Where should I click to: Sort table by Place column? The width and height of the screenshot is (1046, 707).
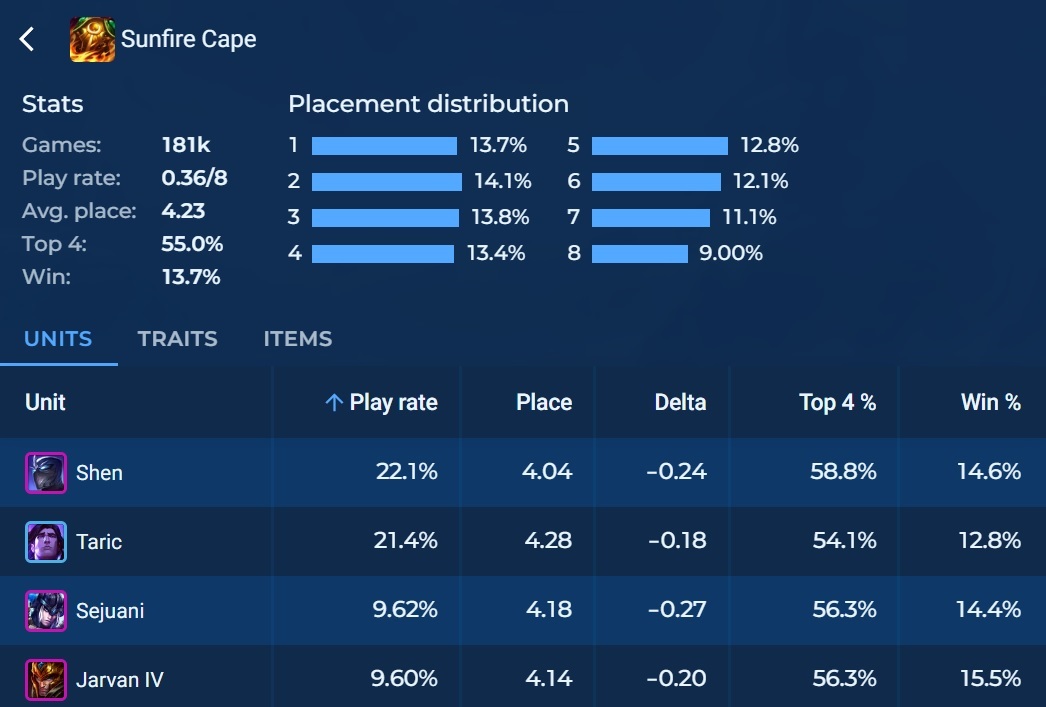[544, 403]
